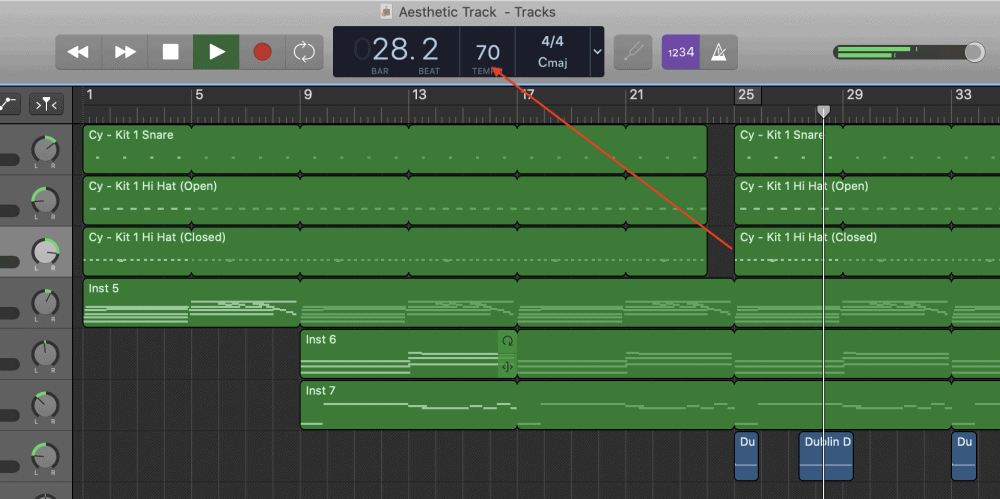Click bar 21 in the timeline ruler
This screenshot has width=1000, height=499.
tap(636, 95)
